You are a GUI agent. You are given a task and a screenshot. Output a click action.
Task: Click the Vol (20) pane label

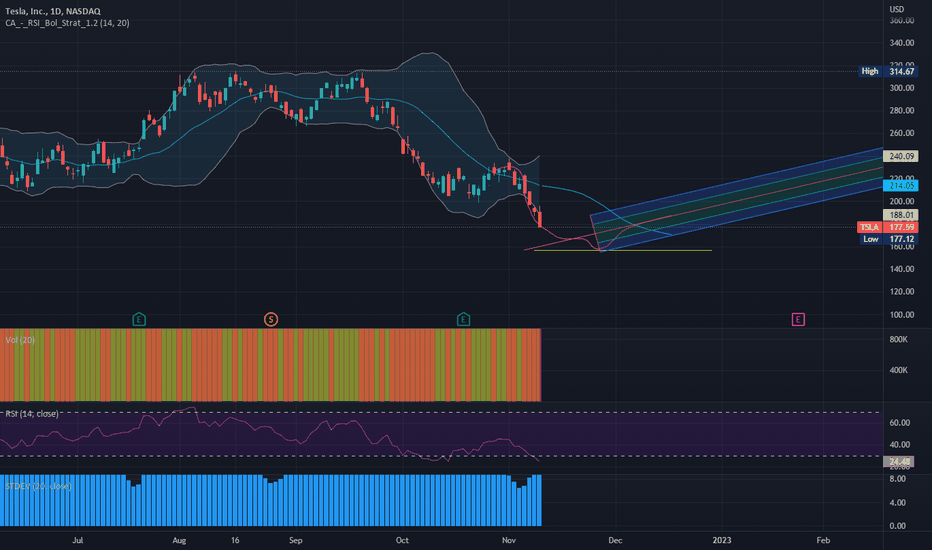[x=20, y=340]
